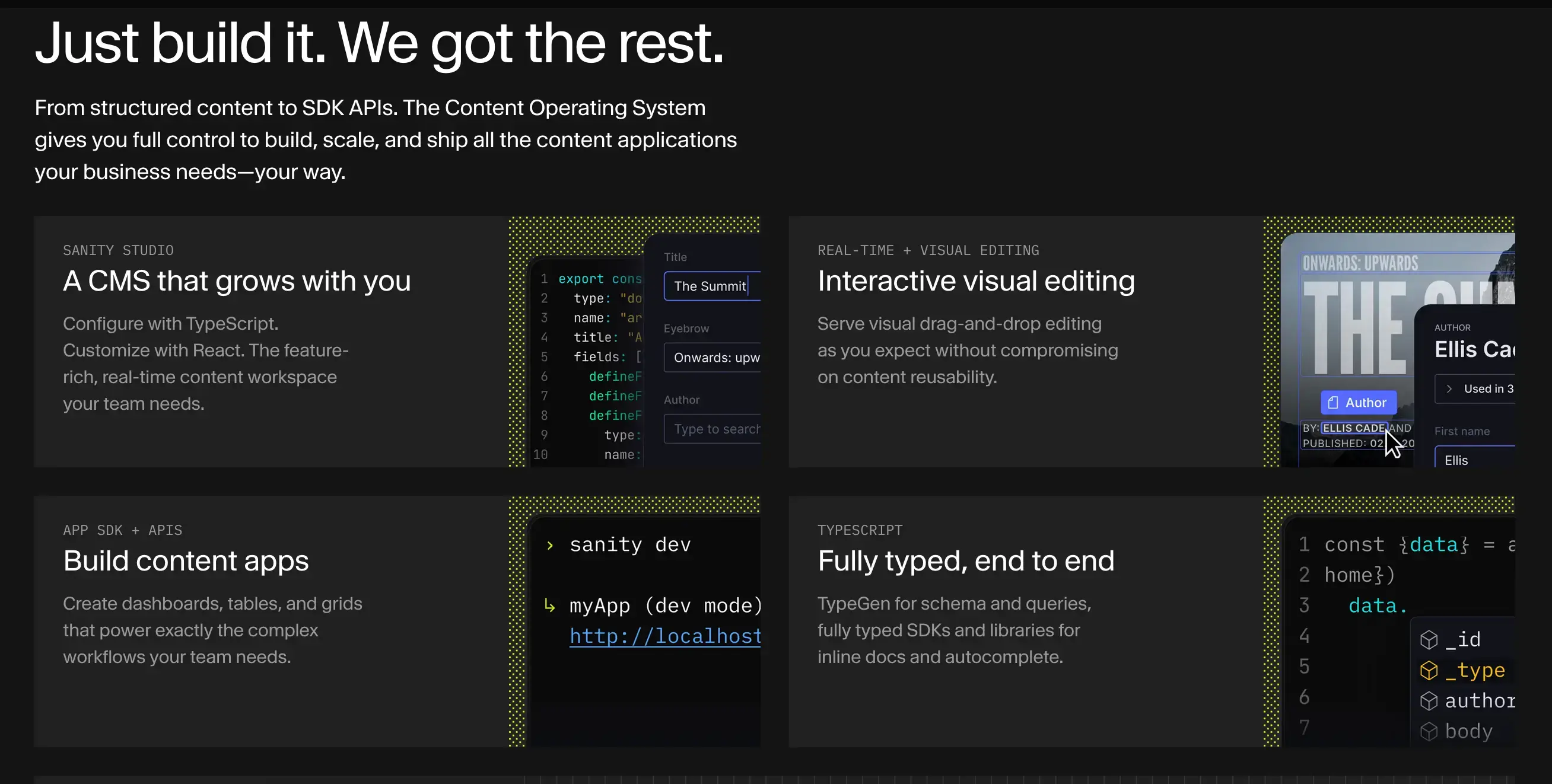The height and width of the screenshot is (784, 1552).
Task: Click the large THE hero title image
Action: 1354,329
